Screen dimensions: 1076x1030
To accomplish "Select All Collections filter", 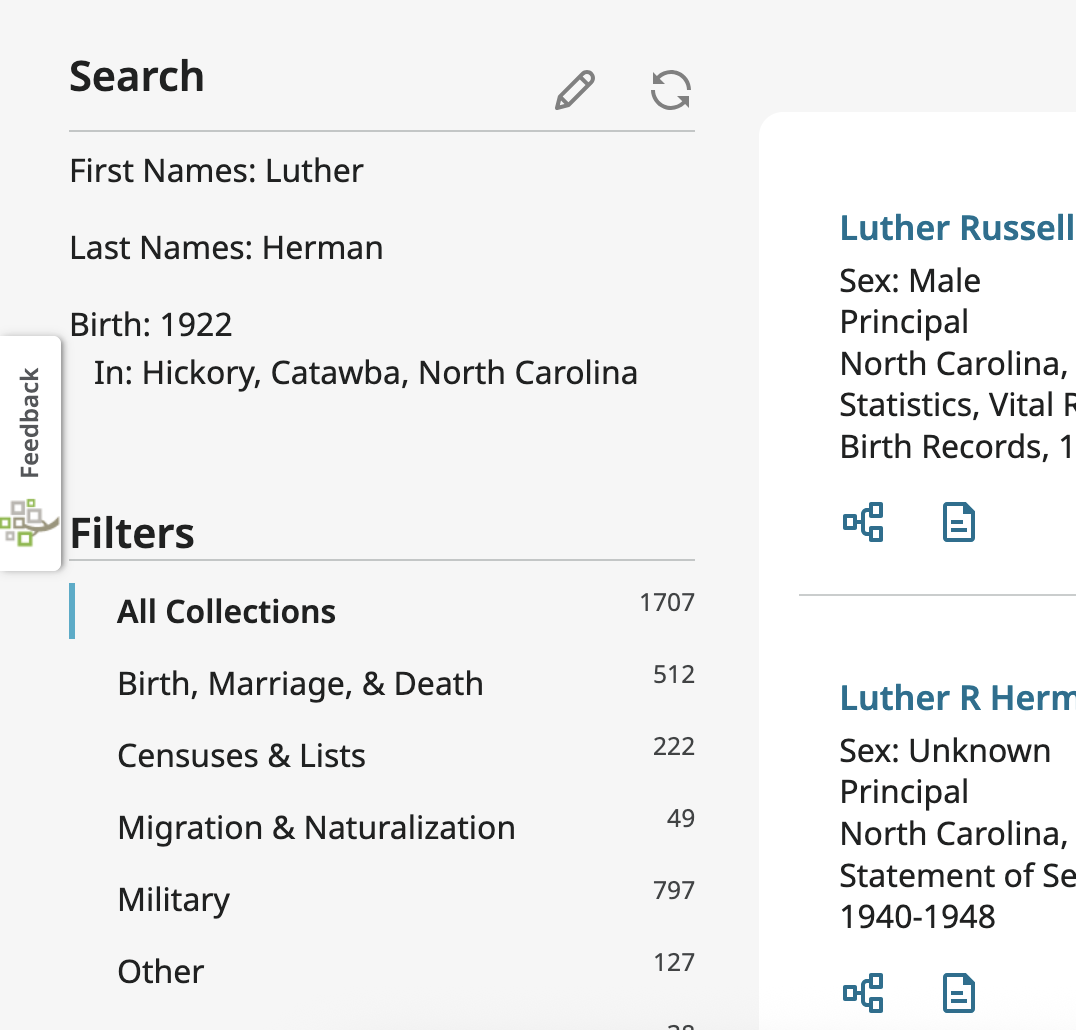I will point(227,612).
